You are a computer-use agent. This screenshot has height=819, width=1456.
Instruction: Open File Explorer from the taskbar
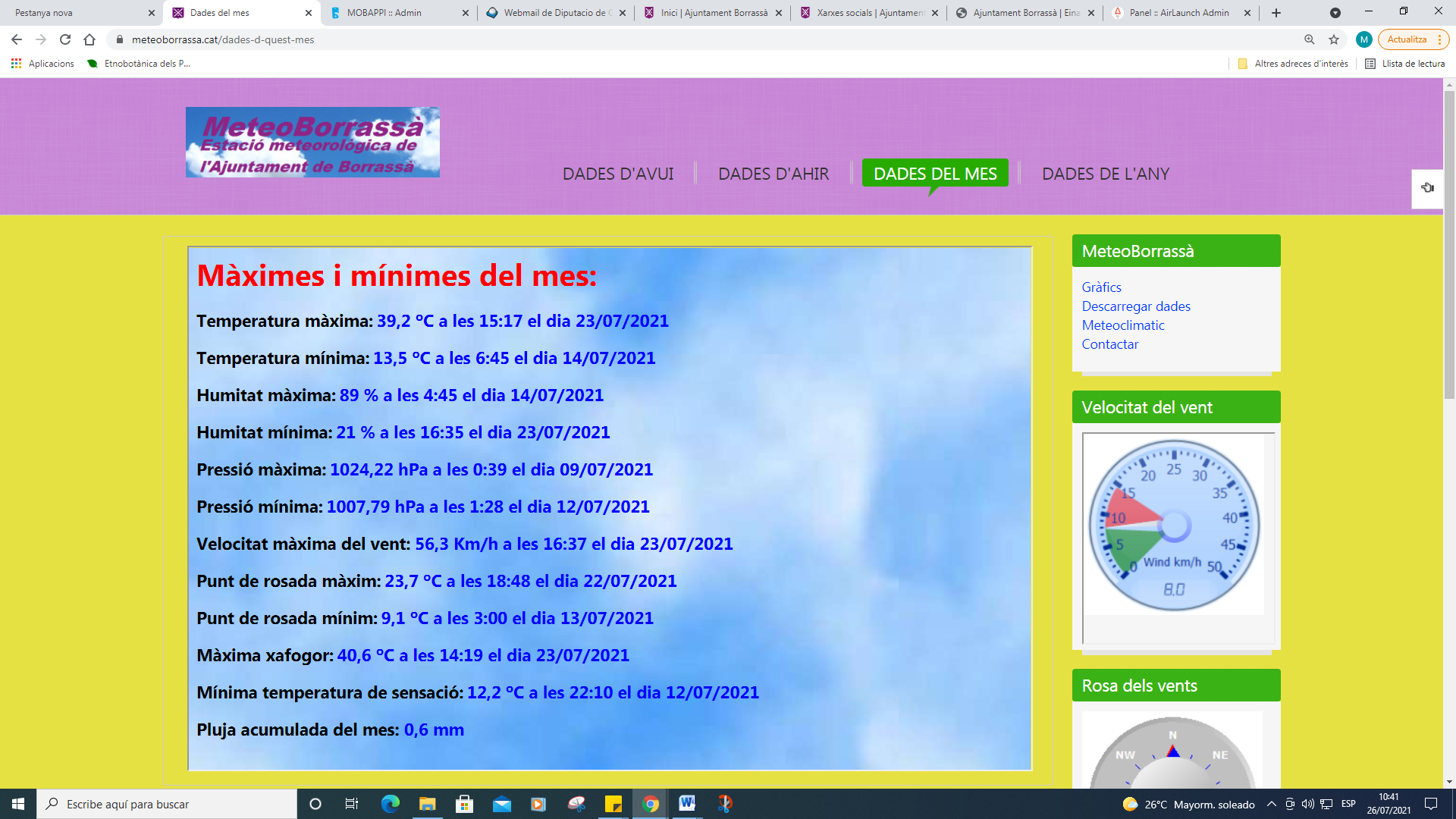428,804
